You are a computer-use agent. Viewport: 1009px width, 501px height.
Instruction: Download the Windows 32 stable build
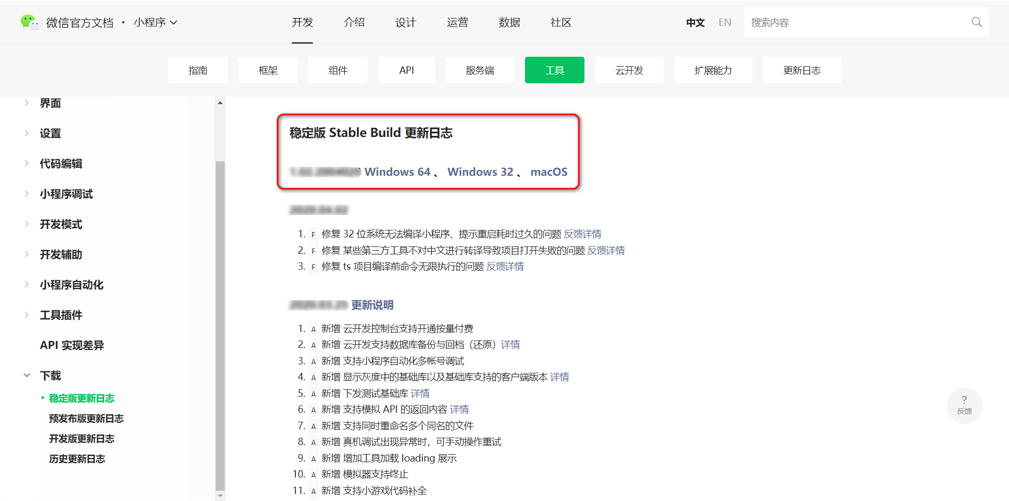pyautogui.click(x=481, y=172)
